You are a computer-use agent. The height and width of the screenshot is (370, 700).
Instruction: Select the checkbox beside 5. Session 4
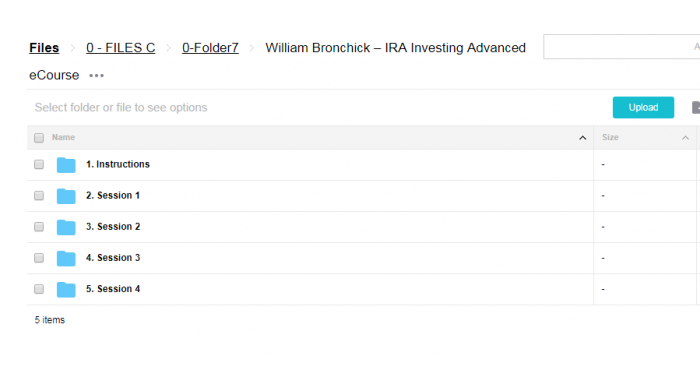pos(39,289)
